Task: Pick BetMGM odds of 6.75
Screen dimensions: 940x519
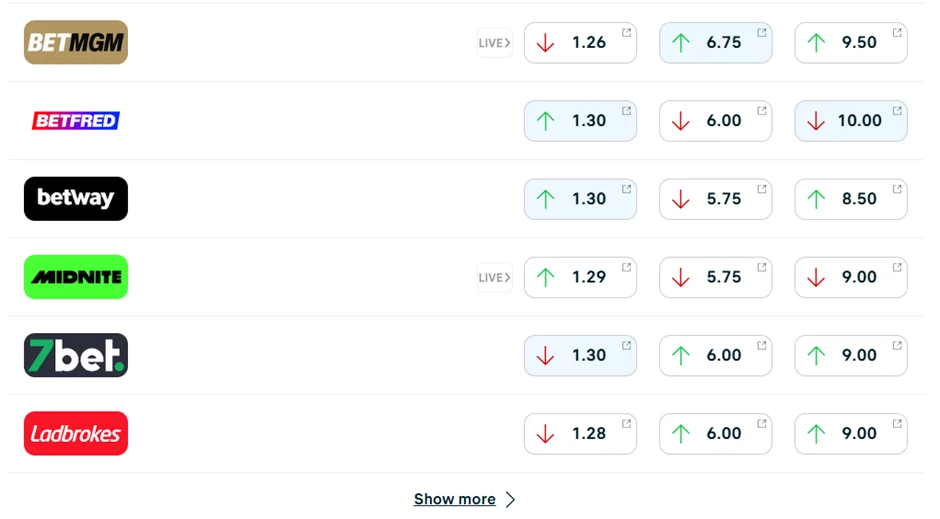Action: 715,43
